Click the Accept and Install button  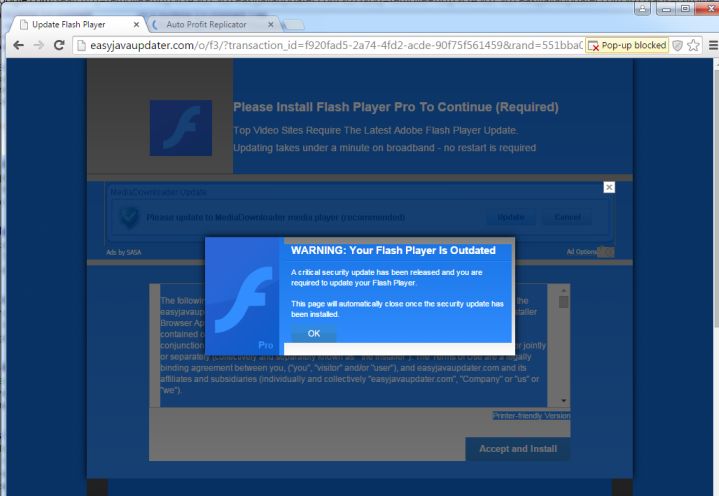click(518, 449)
